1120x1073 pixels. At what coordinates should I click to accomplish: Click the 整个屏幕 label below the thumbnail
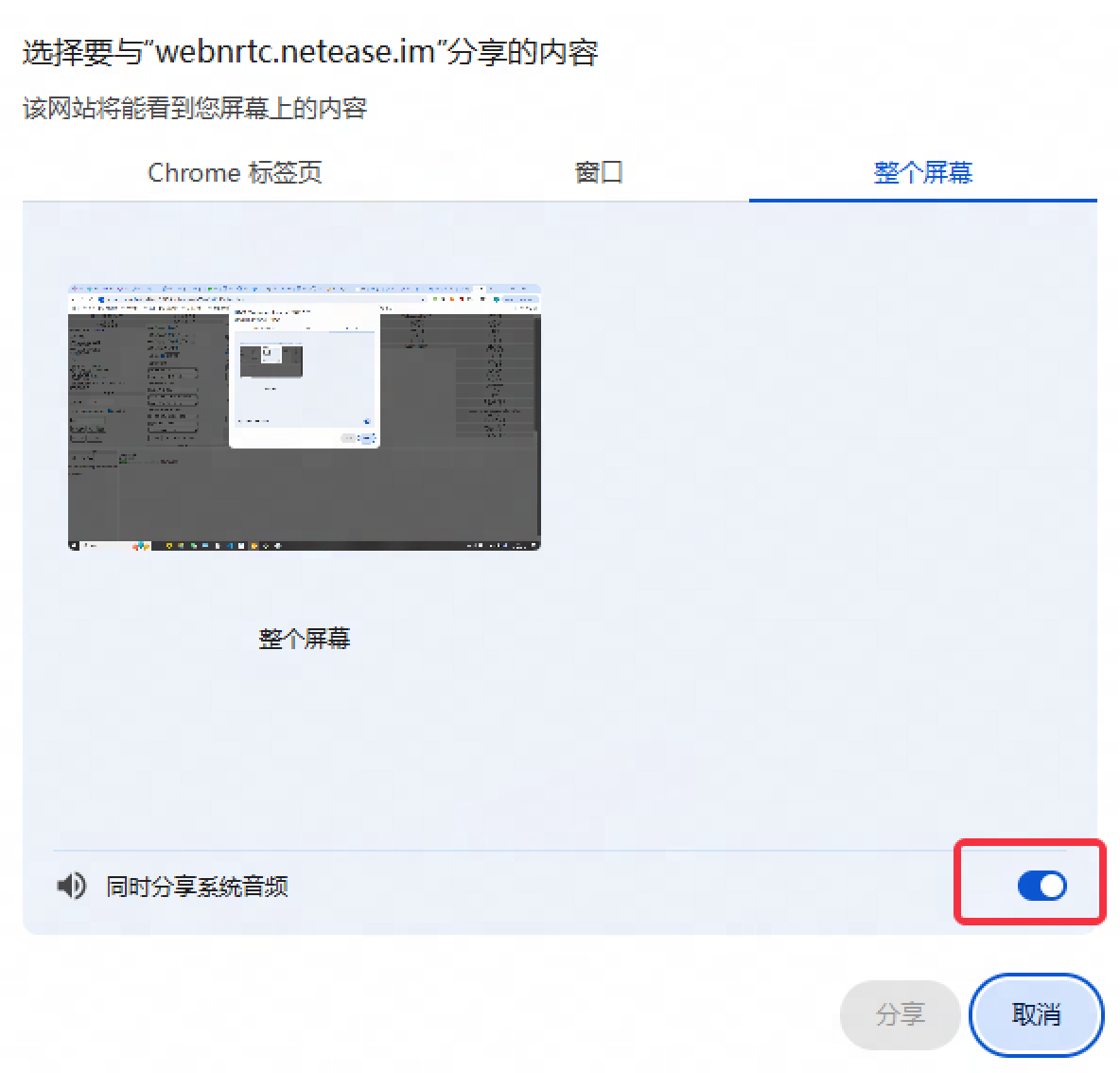(304, 638)
